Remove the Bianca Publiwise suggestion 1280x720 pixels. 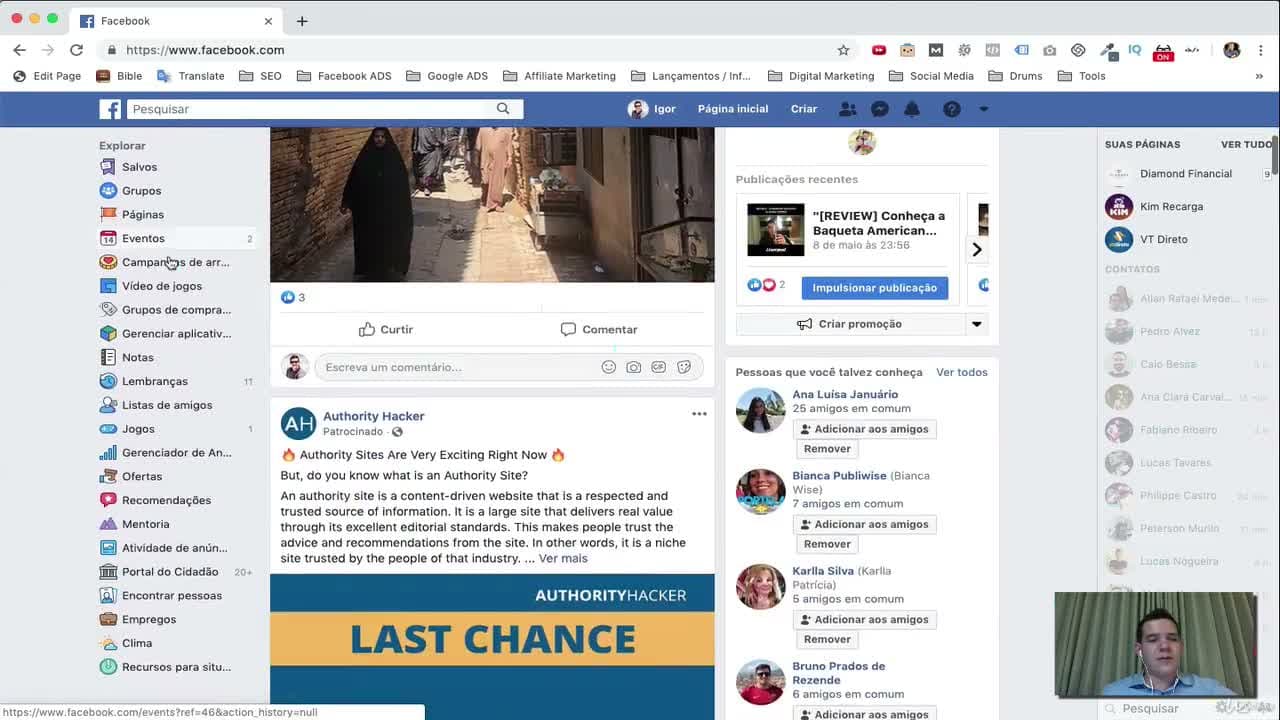pyautogui.click(x=827, y=544)
